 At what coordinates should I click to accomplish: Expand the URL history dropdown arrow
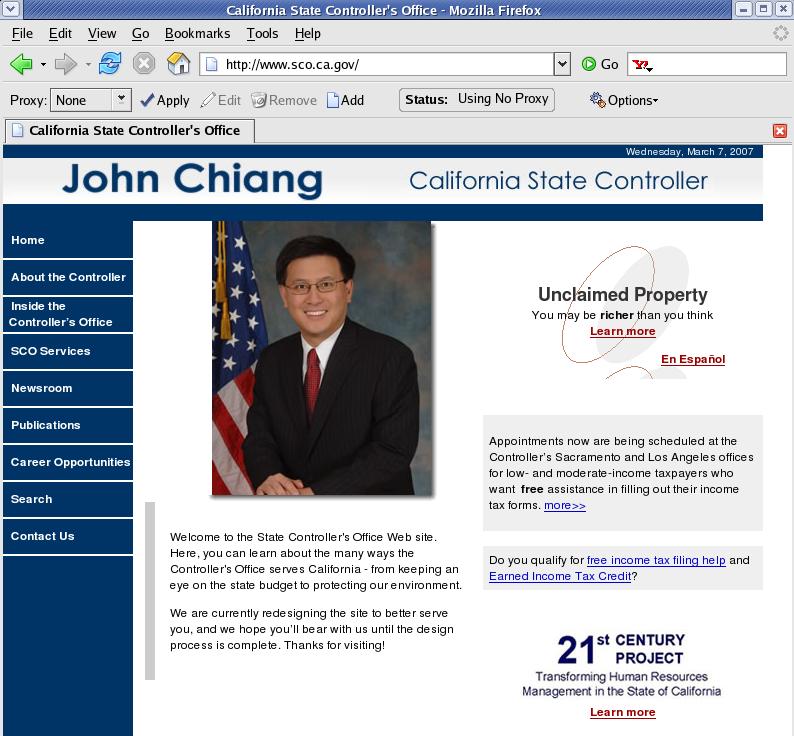click(x=561, y=64)
